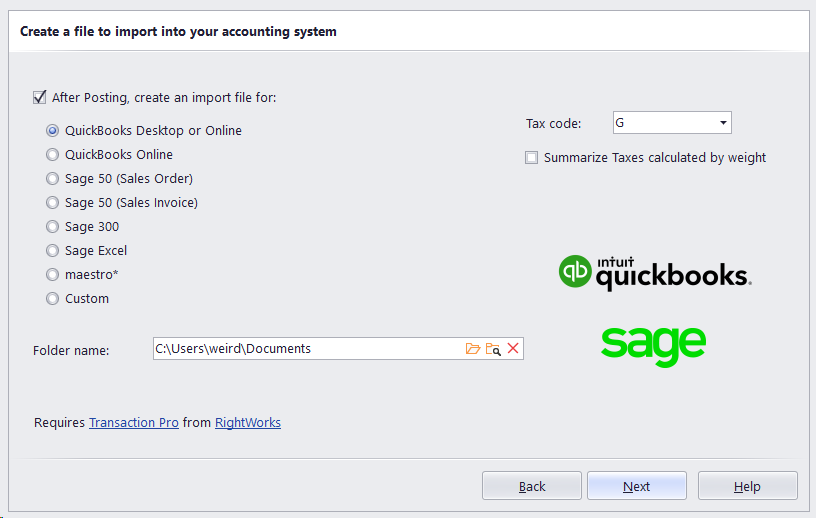Screen dimensions: 816x518
Task: Select QuickBooks Desktop or Online option
Action: coord(53,131)
